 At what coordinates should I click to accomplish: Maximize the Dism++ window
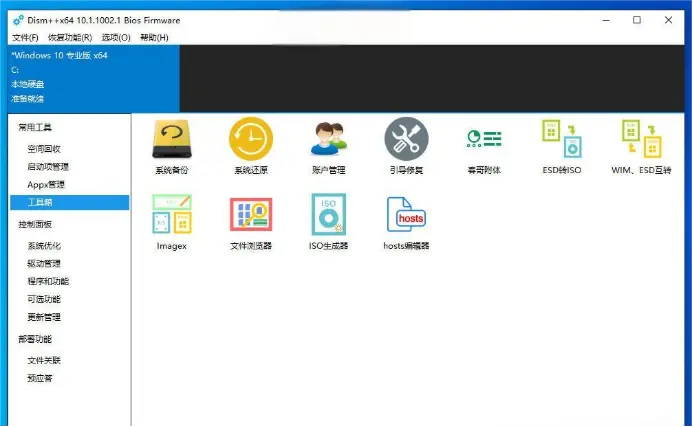click(x=637, y=20)
